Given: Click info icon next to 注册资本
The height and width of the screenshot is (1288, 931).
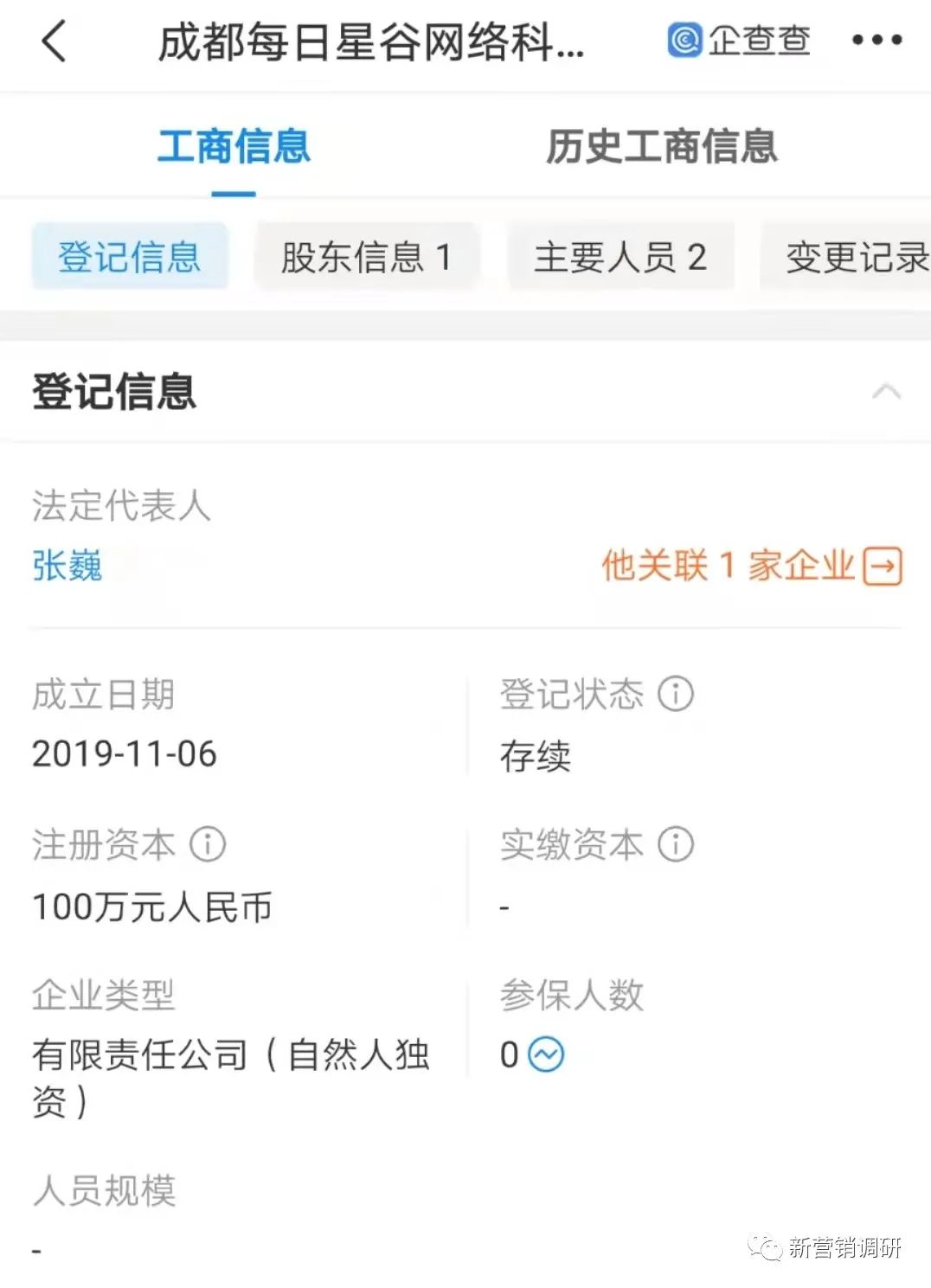Looking at the screenshot, I should [x=208, y=844].
